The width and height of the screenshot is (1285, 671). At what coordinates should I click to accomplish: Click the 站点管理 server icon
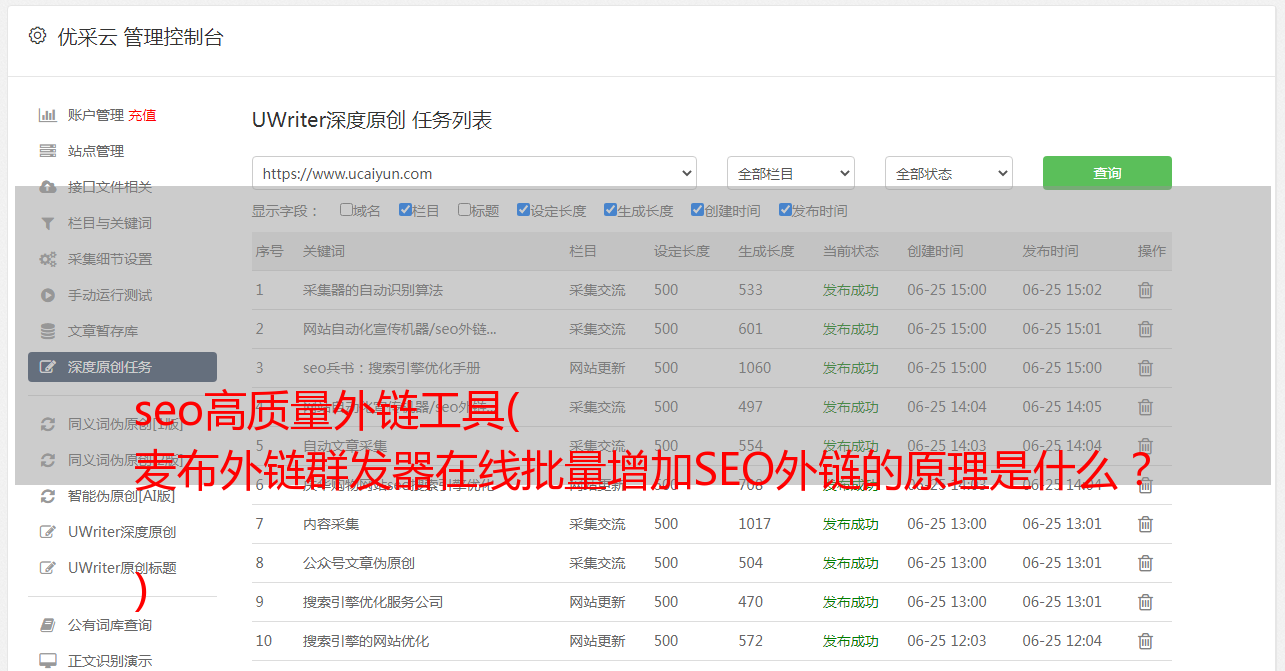[x=47, y=151]
